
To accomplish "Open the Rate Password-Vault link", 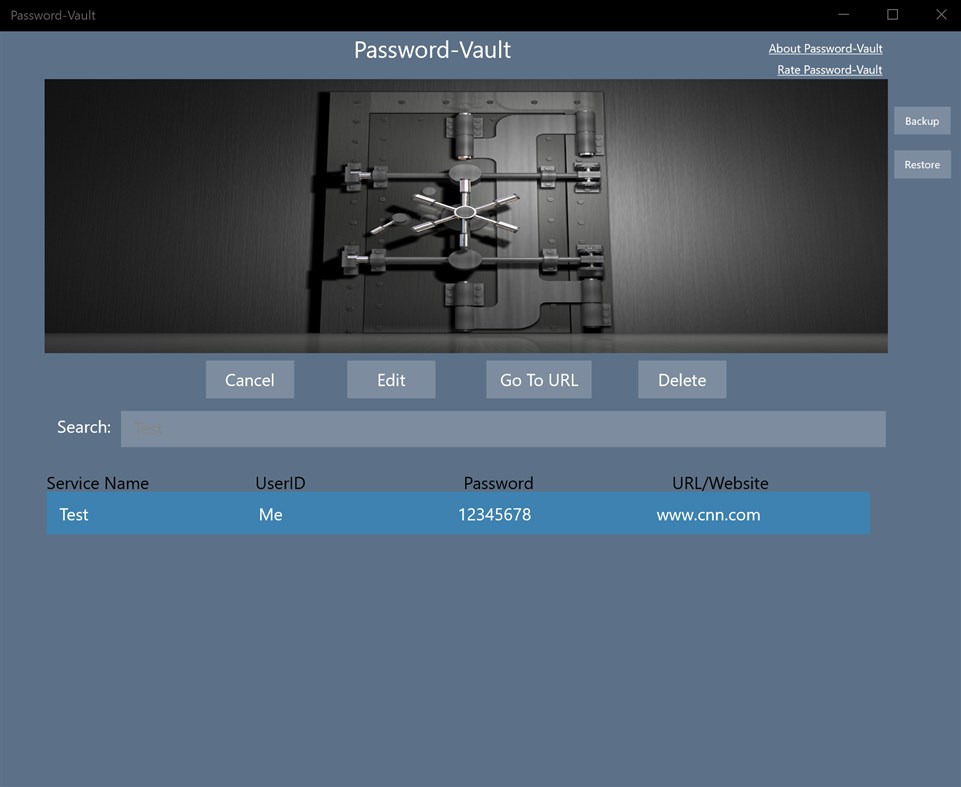I will [x=830, y=70].
